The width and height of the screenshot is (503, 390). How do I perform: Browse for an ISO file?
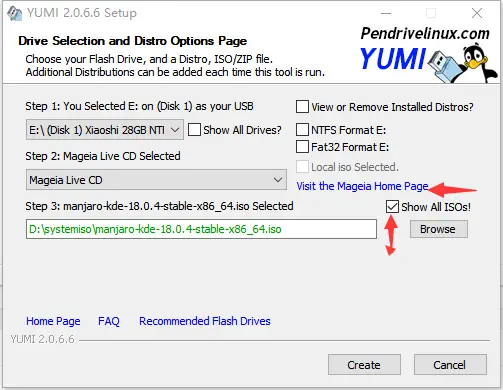[x=439, y=229]
